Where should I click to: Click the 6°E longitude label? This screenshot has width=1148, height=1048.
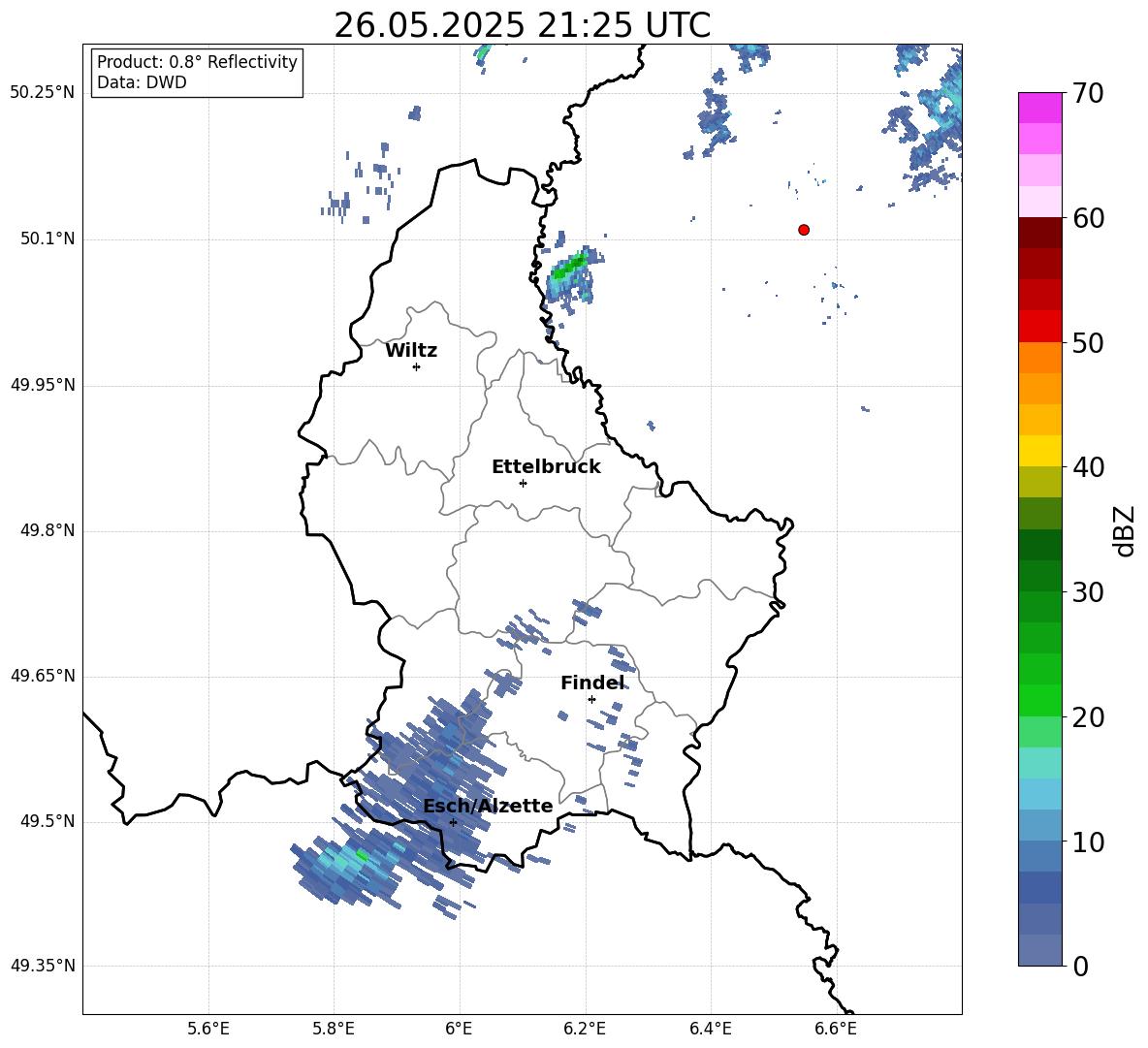click(459, 1029)
